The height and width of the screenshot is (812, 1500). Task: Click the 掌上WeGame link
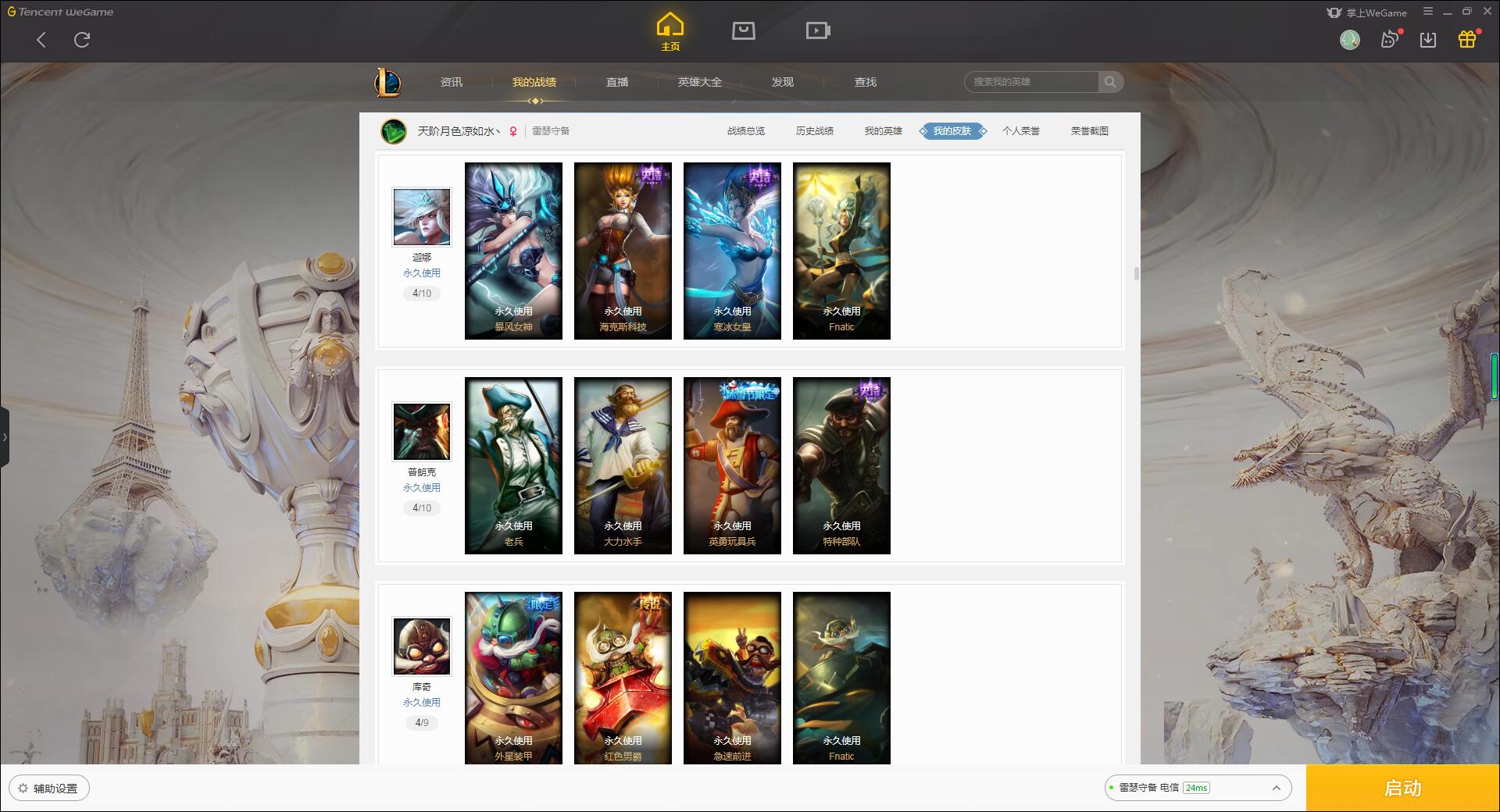(1366, 12)
